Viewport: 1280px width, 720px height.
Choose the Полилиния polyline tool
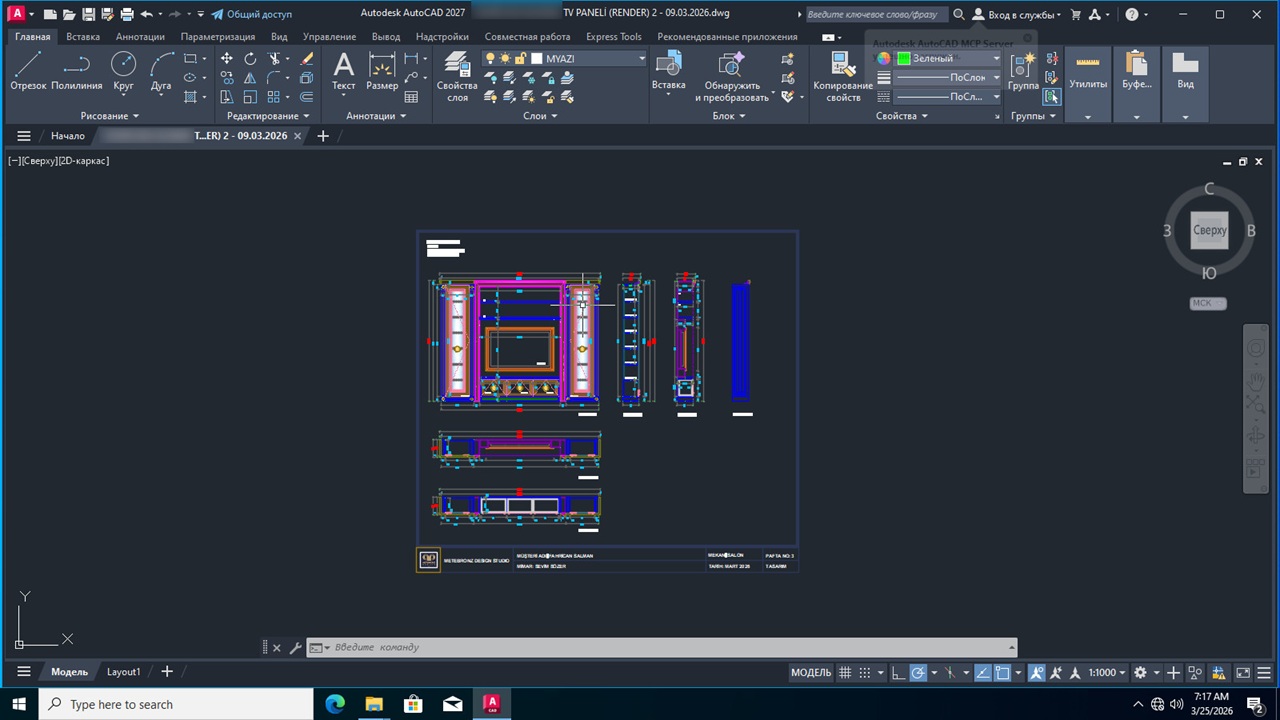tap(76, 72)
